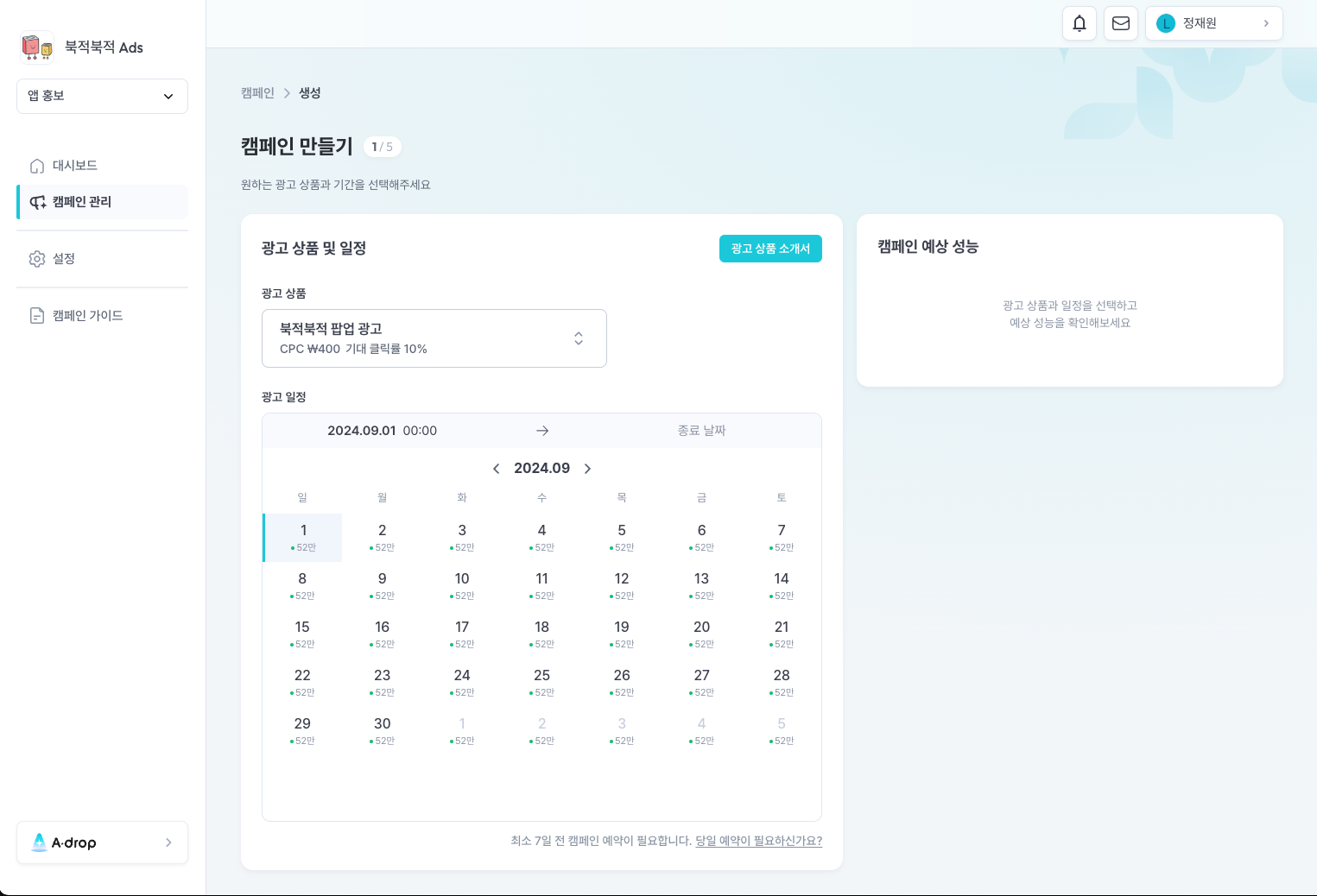
Task: Click the dashboard home icon
Action: pos(37,166)
